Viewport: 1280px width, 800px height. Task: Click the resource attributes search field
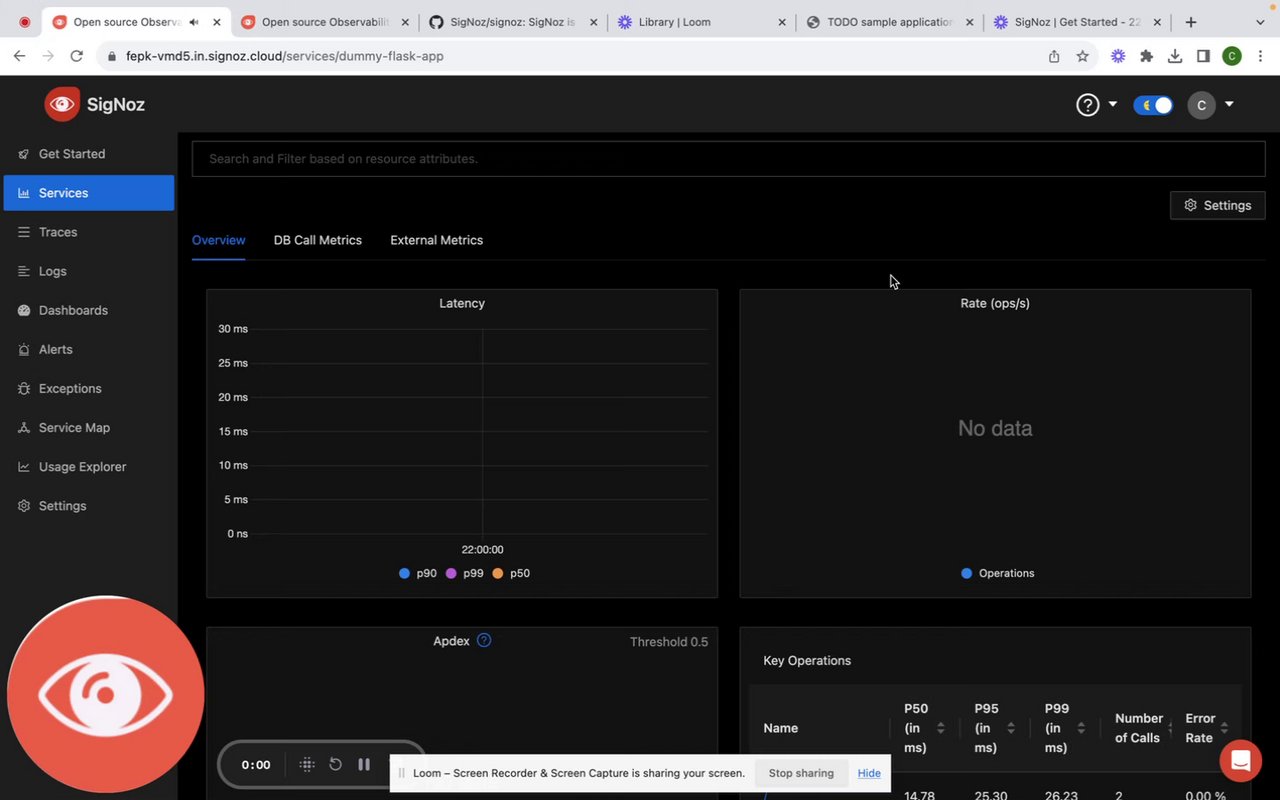[728, 159]
